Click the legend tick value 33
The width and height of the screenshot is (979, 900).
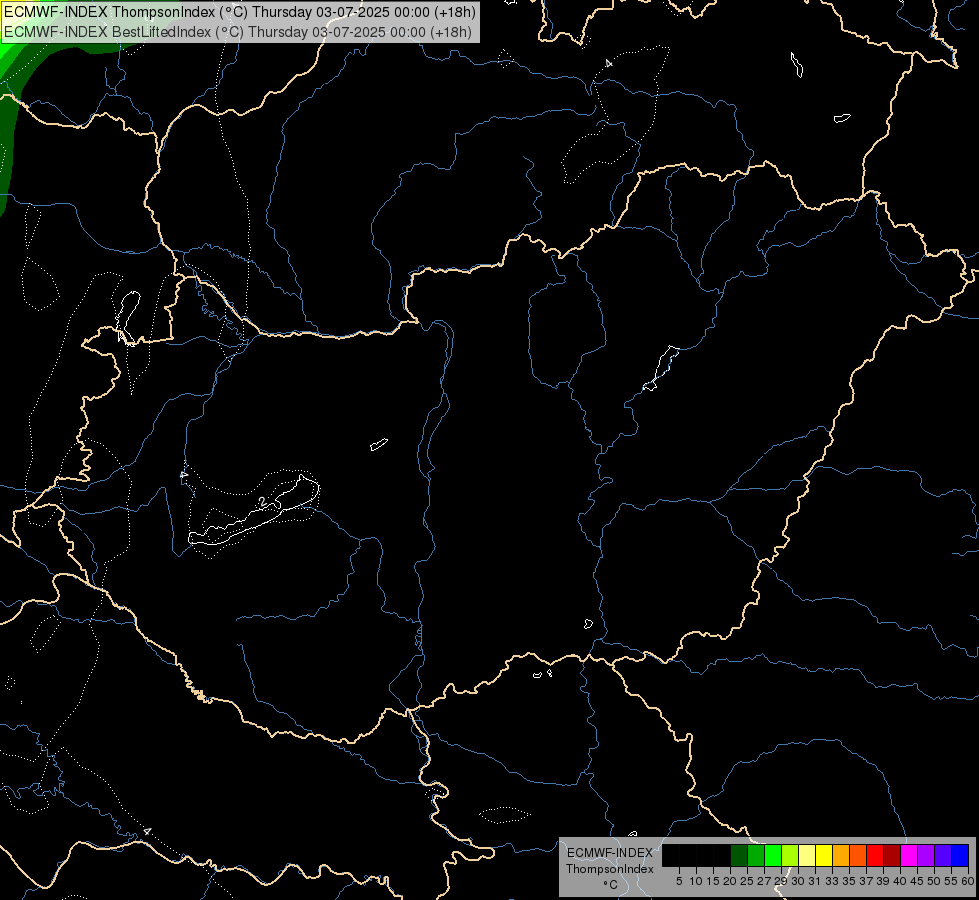point(832,881)
